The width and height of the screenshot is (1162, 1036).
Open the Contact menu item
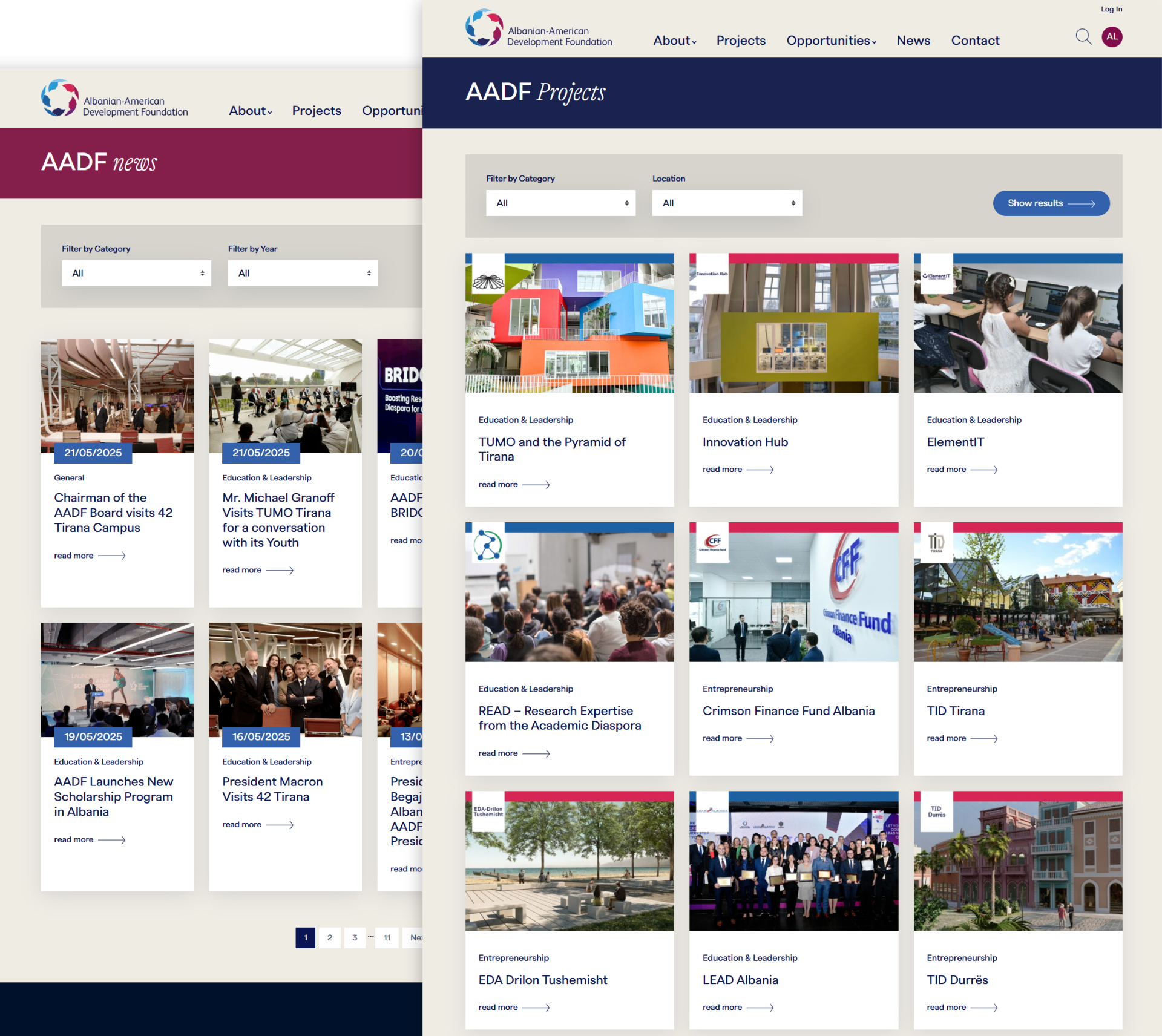click(975, 41)
